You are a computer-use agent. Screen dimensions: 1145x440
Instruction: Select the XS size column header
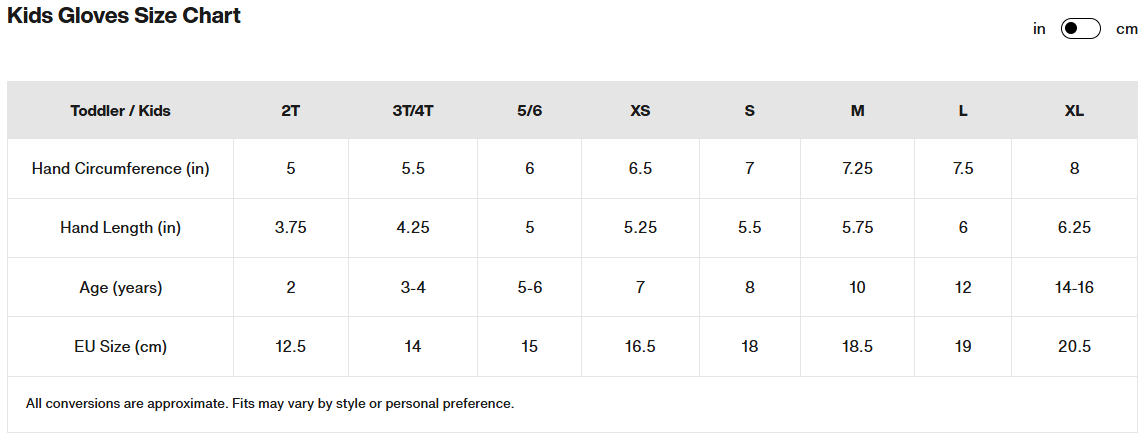point(640,111)
